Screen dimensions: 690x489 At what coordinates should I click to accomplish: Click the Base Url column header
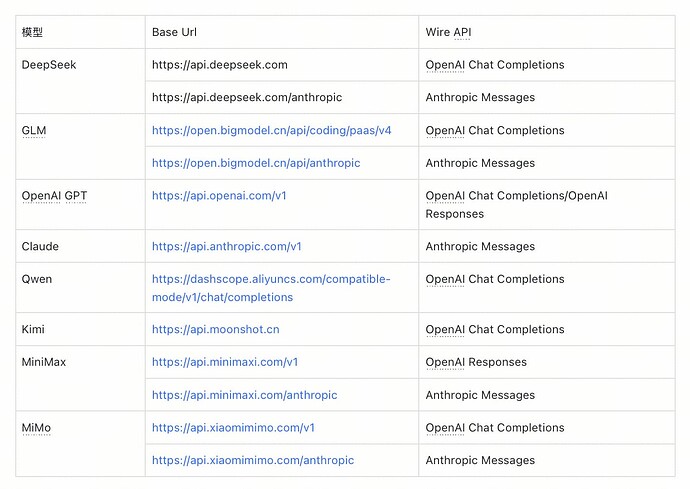174,32
